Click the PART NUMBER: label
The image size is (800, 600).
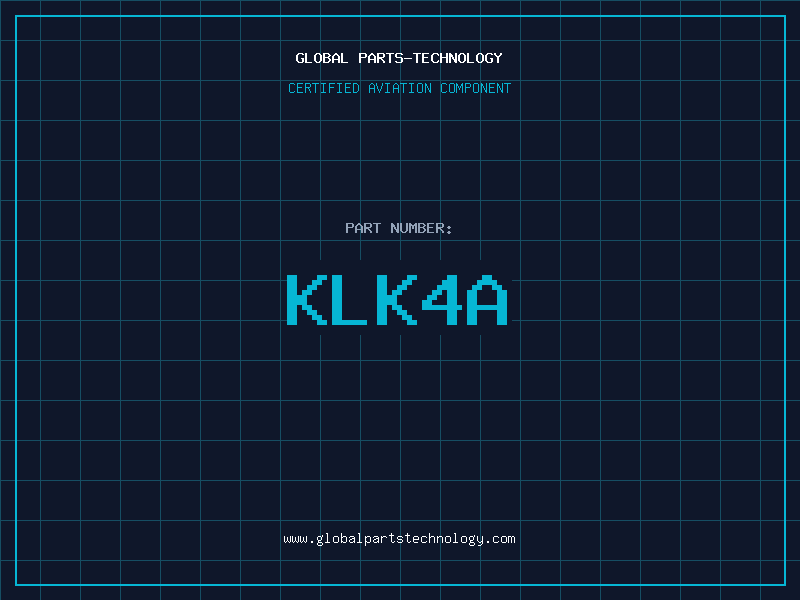click(x=398, y=228)
